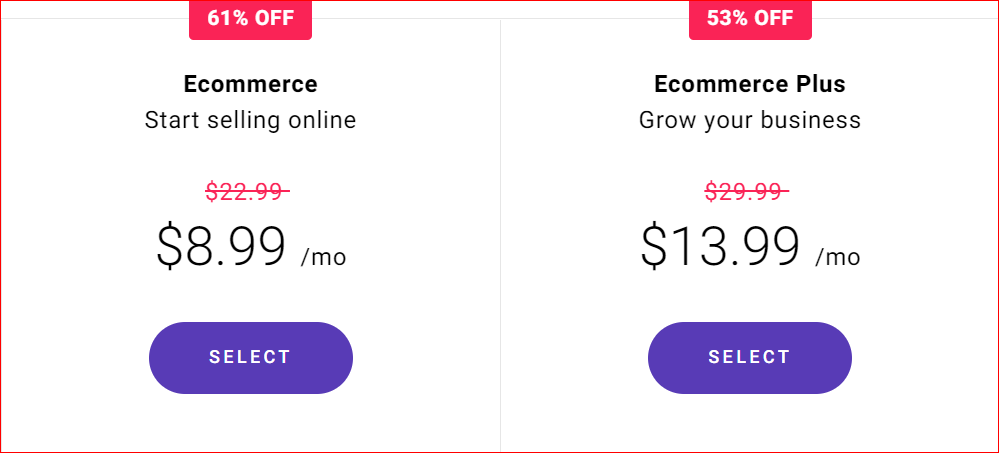The height and width of the screenshot is (453, 999).
Task: Click the Ecommerce Plus plan heading
Action: pyautogui.click(x=749, y=84)
